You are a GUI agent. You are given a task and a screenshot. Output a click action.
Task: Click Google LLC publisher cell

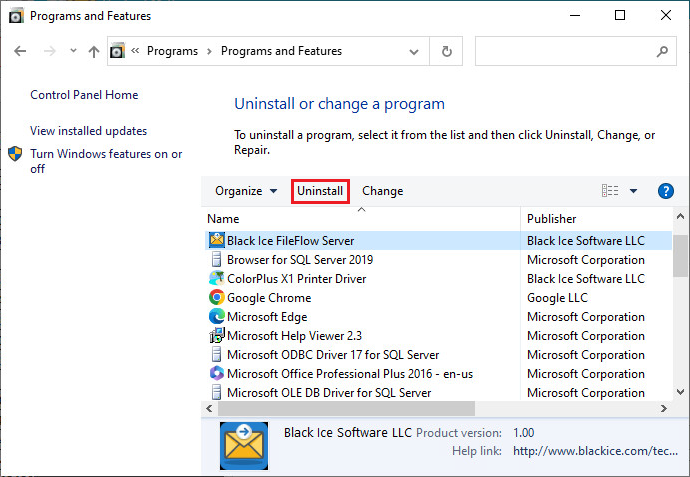[x=557, y=298]
